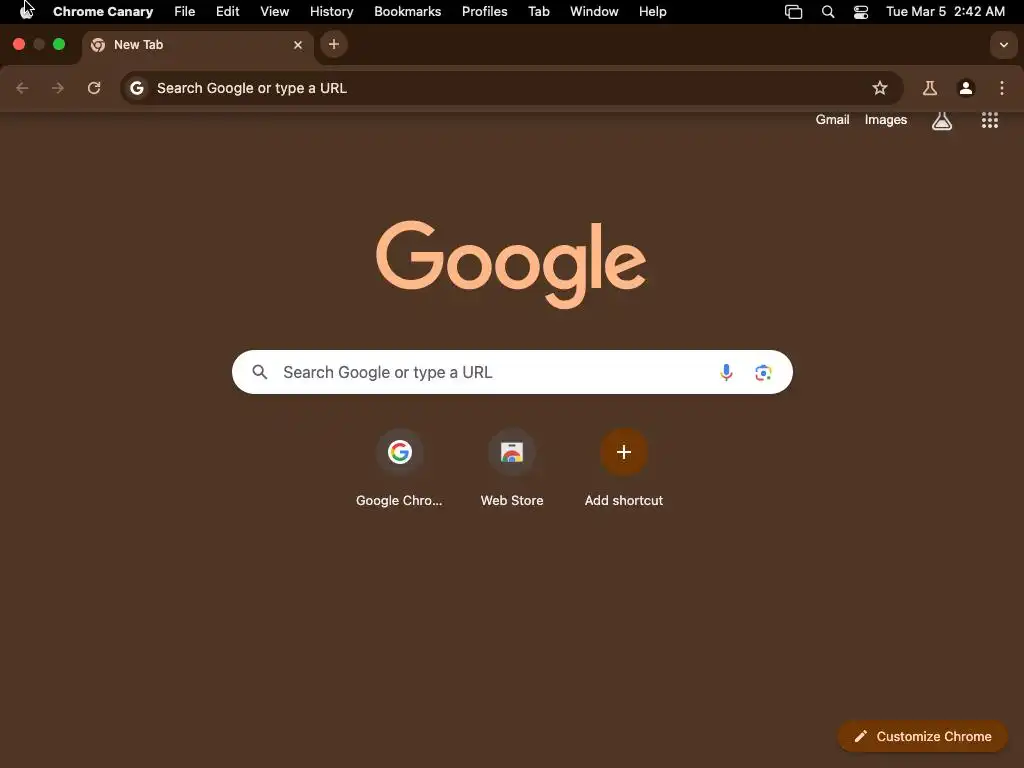Click the green fullscreen window button
Viewport: 1024px width, 768px height.
[x=59, y=44]
